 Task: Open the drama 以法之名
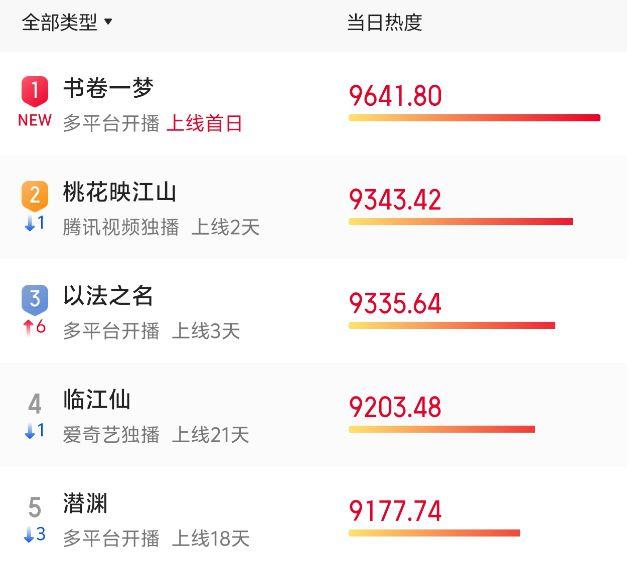click(x=108, y=296)
